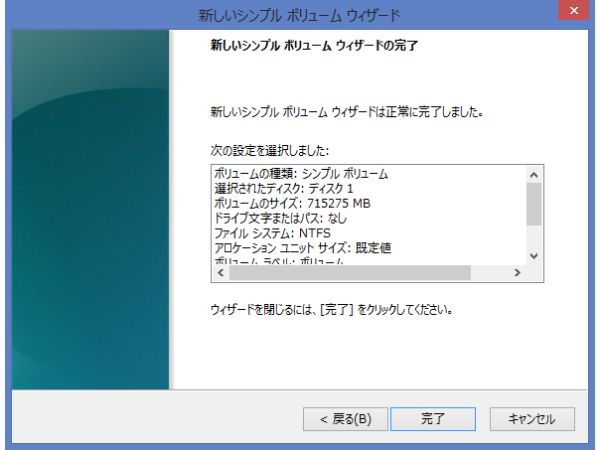Close the wizard window with X
The height and width of the screenshot is (450, 600).
pos(573,10)
